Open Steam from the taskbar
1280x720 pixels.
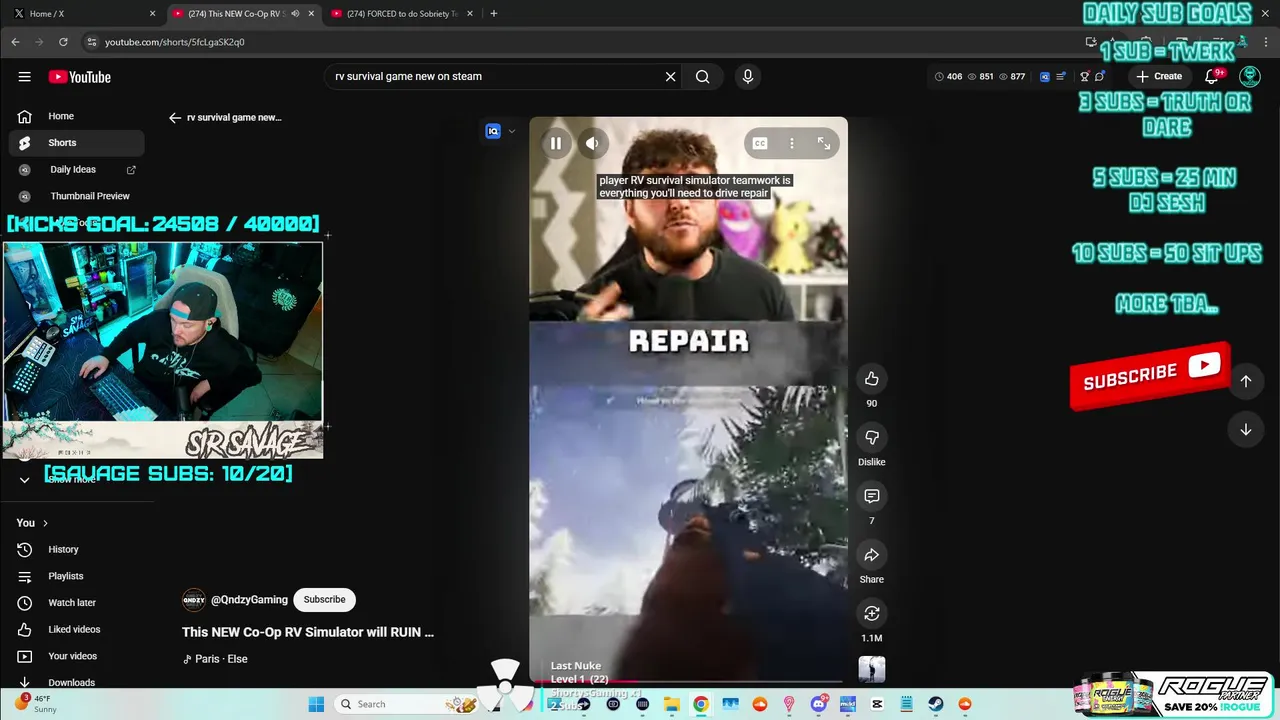(935, 704)
